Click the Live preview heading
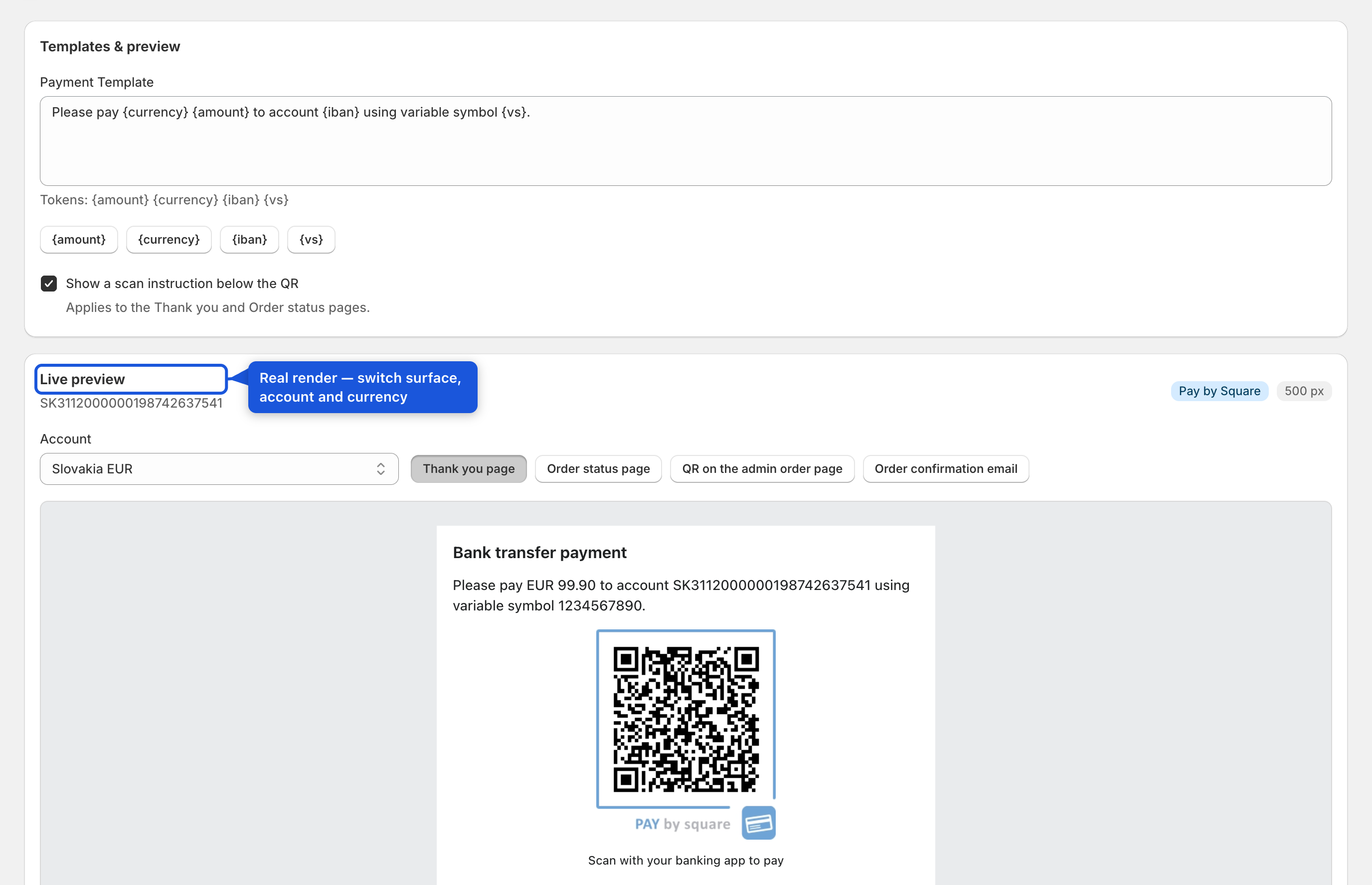 pos(82,379)
